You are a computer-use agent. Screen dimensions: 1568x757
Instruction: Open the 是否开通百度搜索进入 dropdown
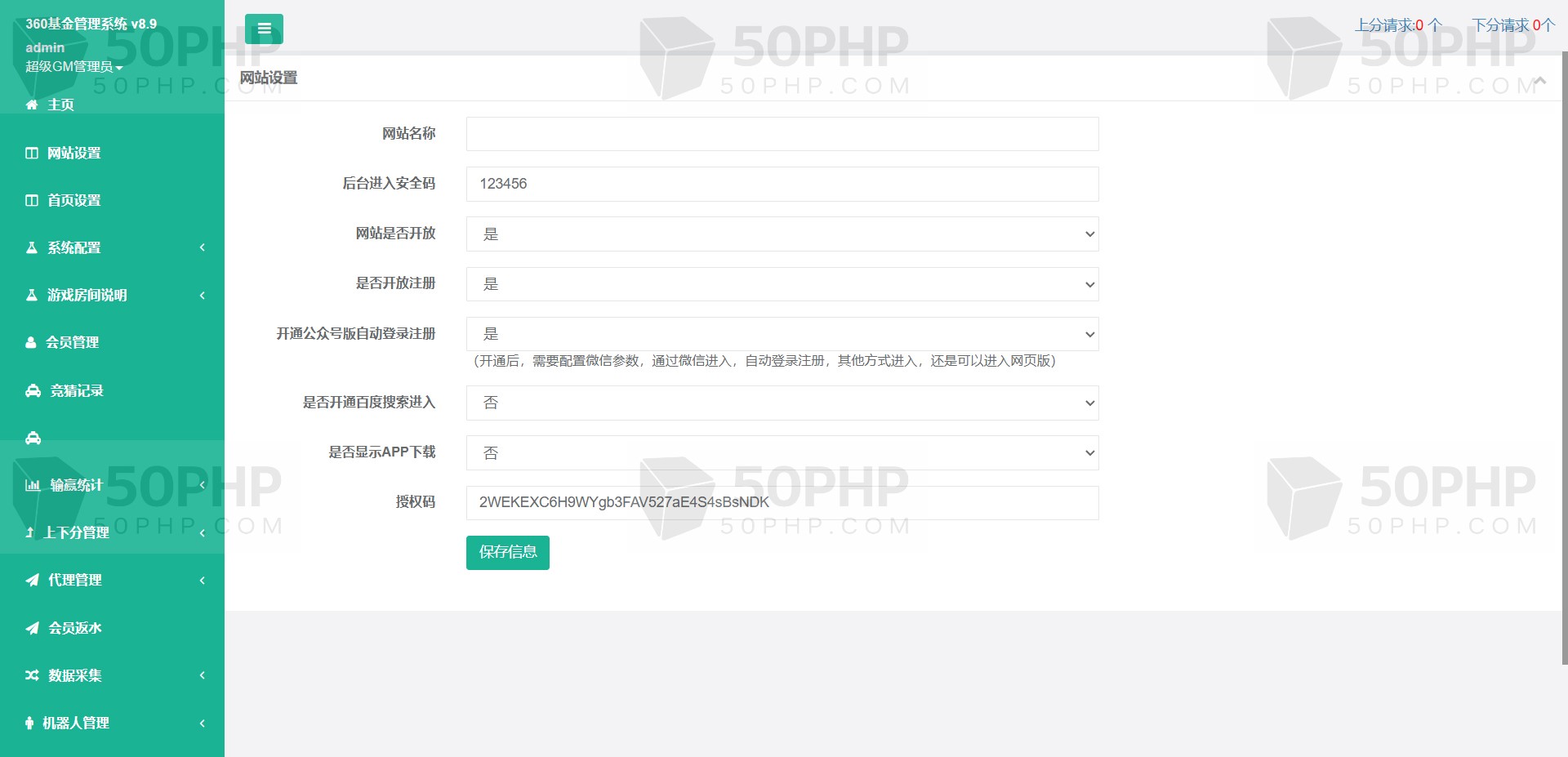782,403
